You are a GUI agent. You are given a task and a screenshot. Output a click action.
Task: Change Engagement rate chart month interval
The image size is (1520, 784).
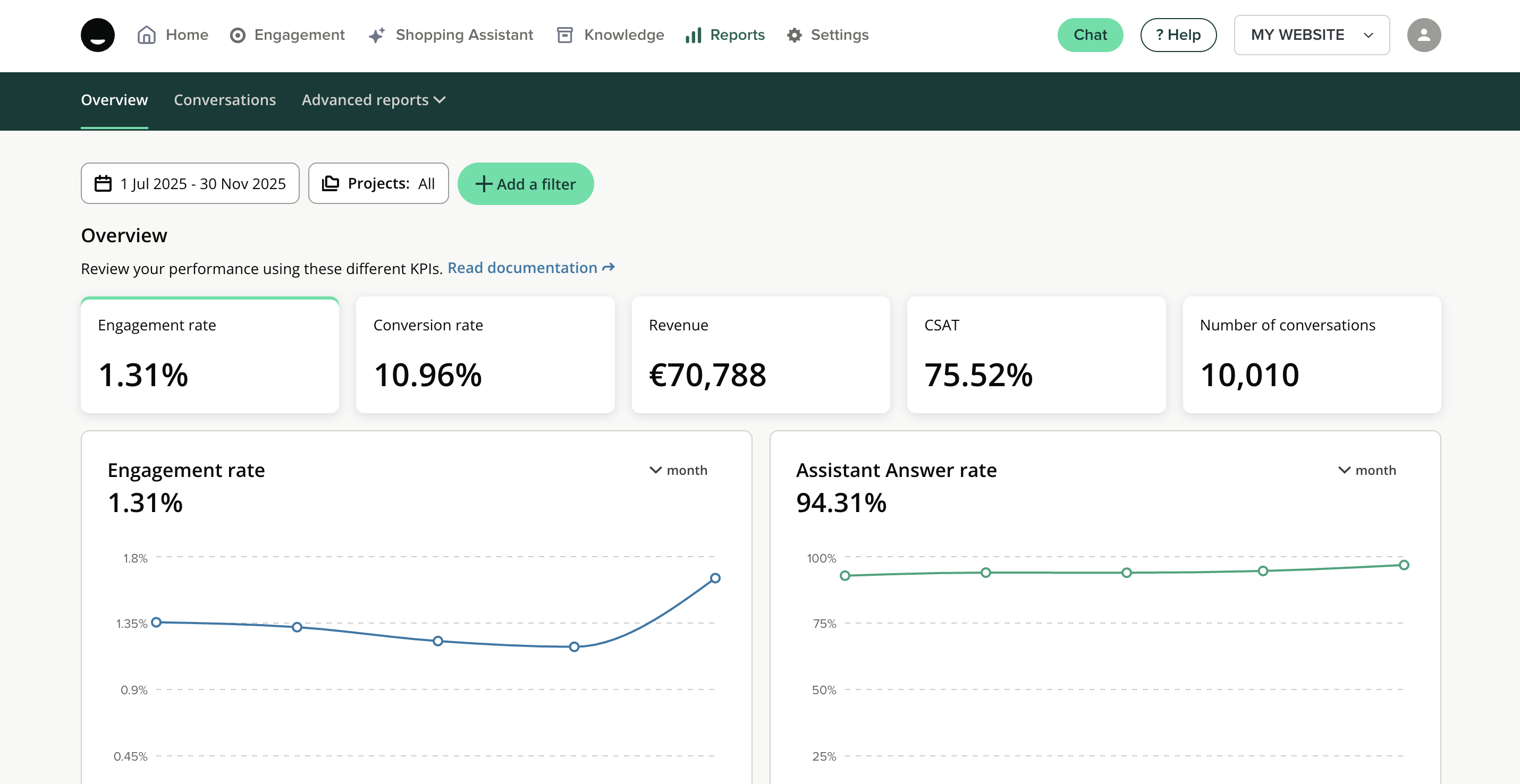pos(678,470)
